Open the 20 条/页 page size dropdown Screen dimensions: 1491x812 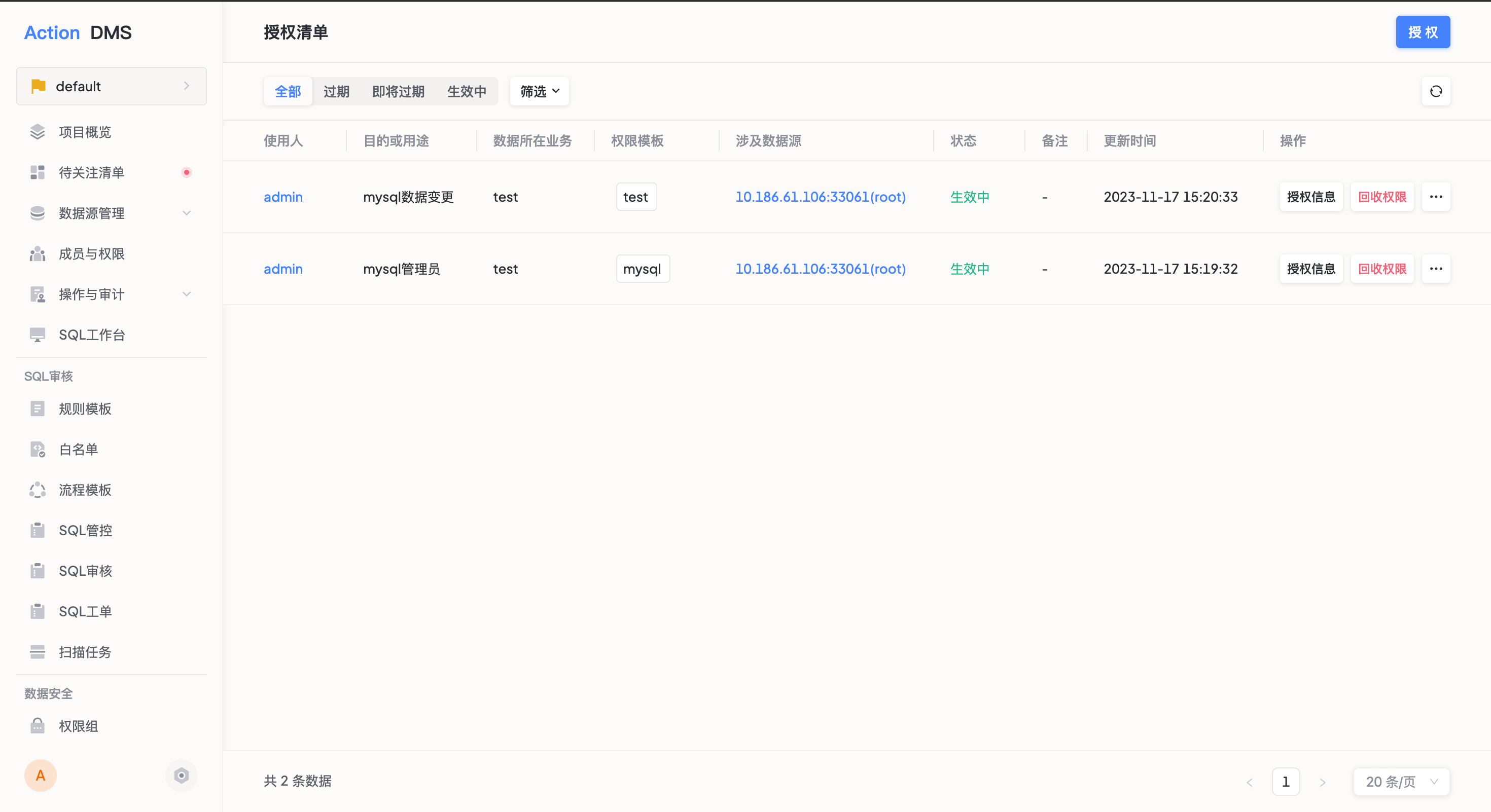click(x=1401, y=782)
